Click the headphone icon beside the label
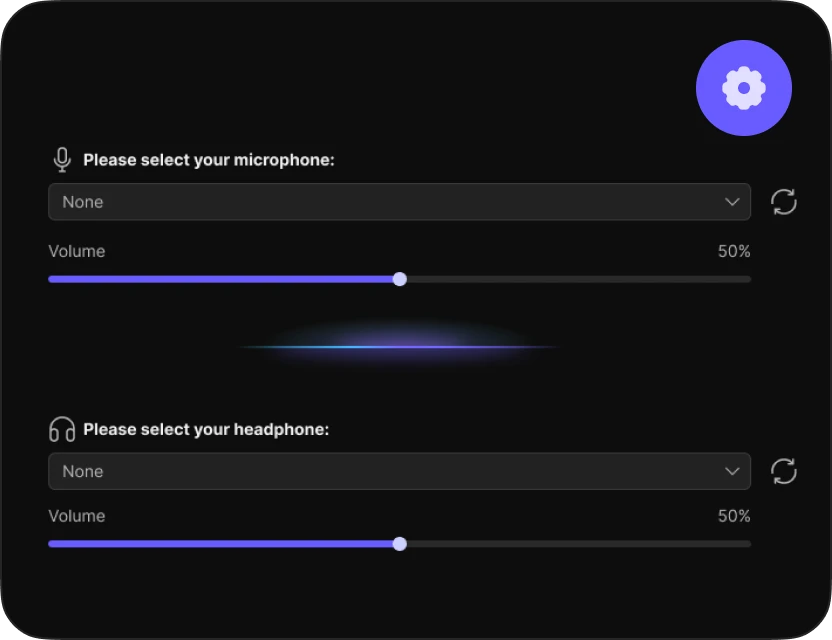Image resolution: width=832 pixels, height=640 pixels. pyautogui.click(x=62, y=430)
